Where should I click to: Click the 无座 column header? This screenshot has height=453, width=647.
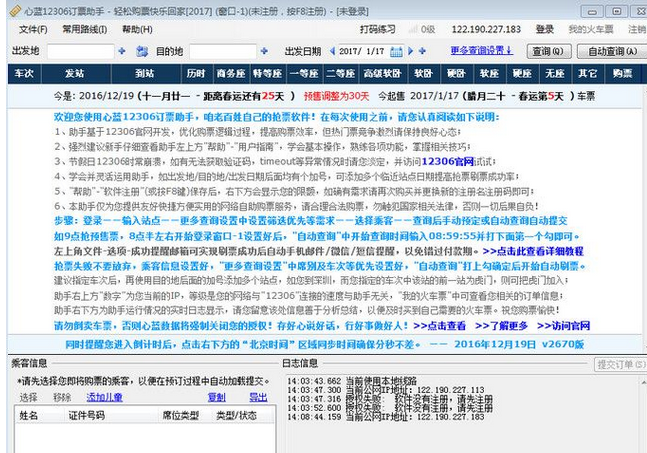pos(555,74)
